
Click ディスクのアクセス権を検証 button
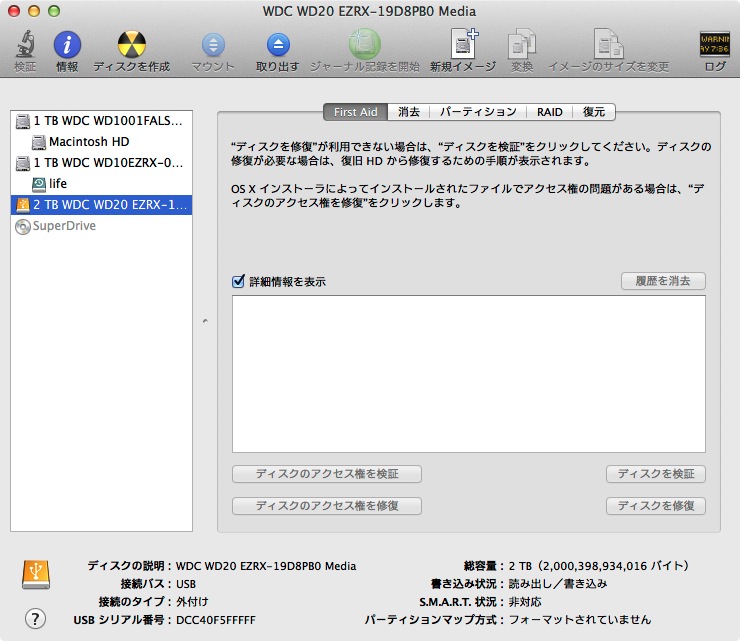[326, 474]
